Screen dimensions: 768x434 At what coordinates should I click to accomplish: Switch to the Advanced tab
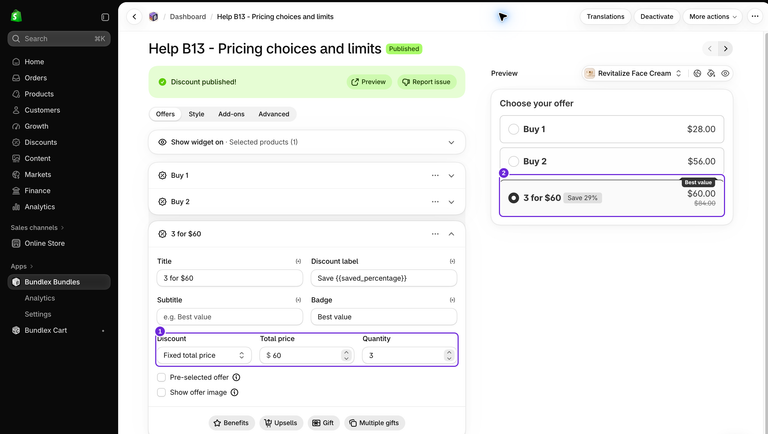tap(274, 114)
